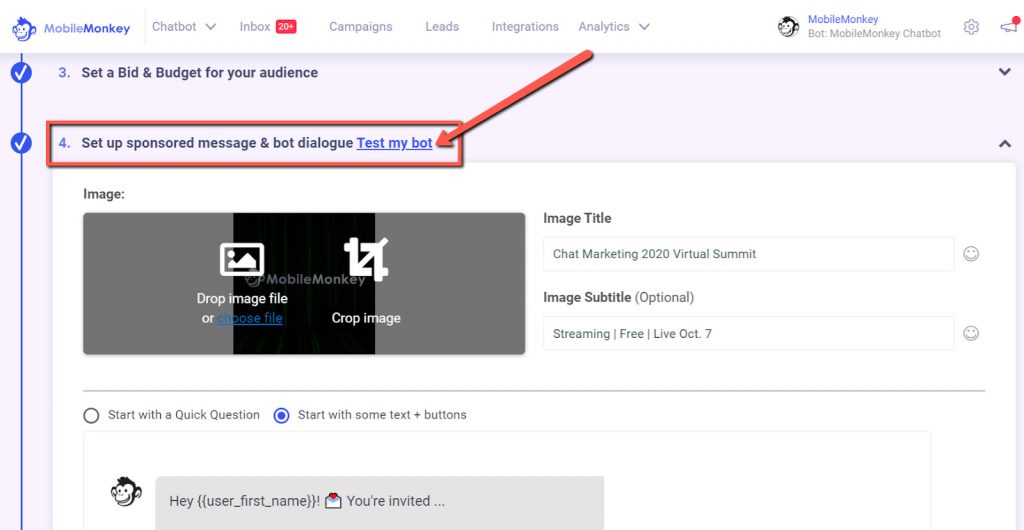Go to the Inbox tab
1024x530 pixels.
click(x=255, y=27)
